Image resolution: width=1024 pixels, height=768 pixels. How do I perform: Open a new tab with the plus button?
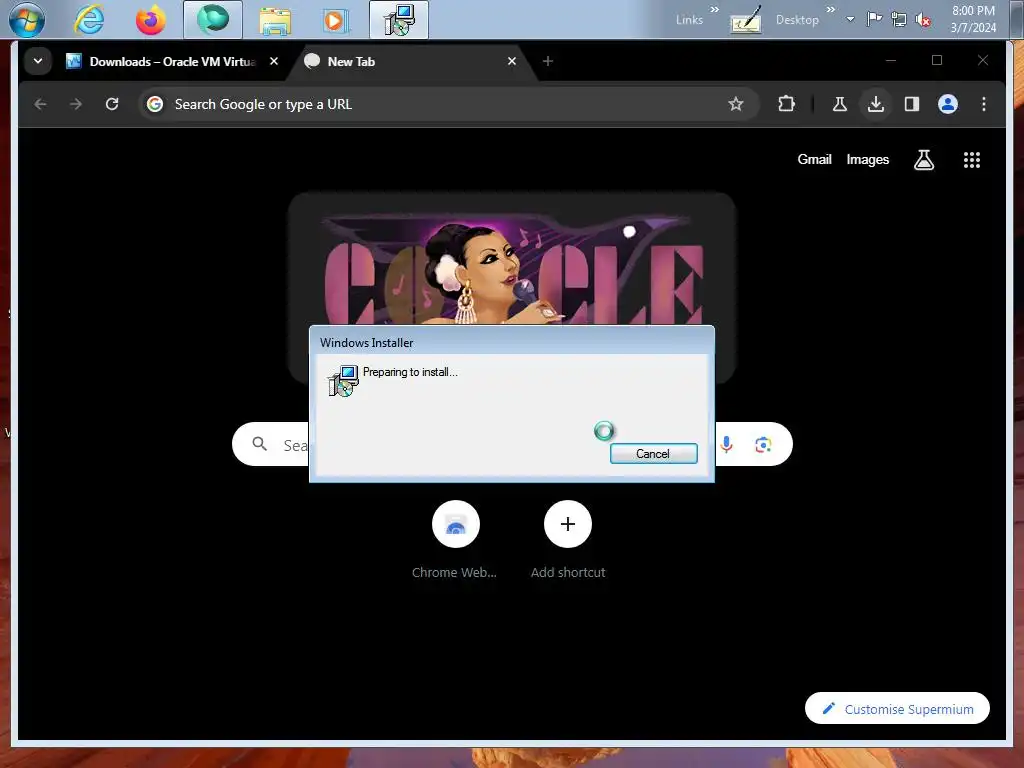[x=548, y=61]
